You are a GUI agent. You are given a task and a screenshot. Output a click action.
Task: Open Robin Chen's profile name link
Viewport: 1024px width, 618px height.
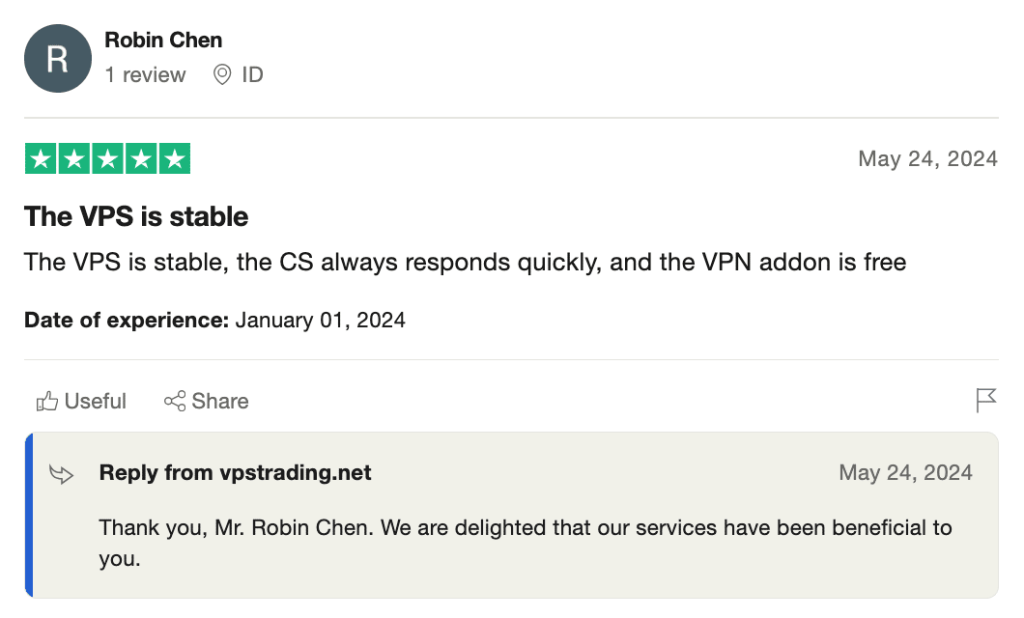163,40
